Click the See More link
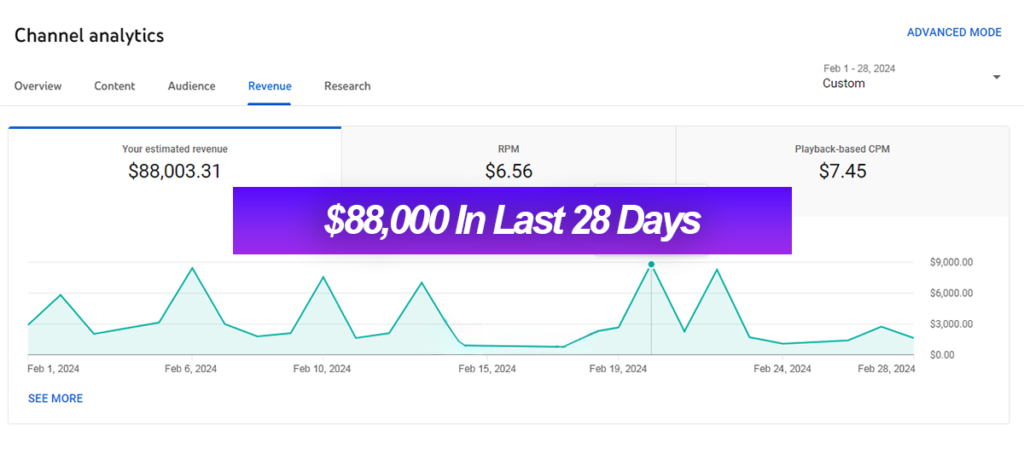Image resolution: width=1024 pixels, height=449 pixels. tap(56, 398)
